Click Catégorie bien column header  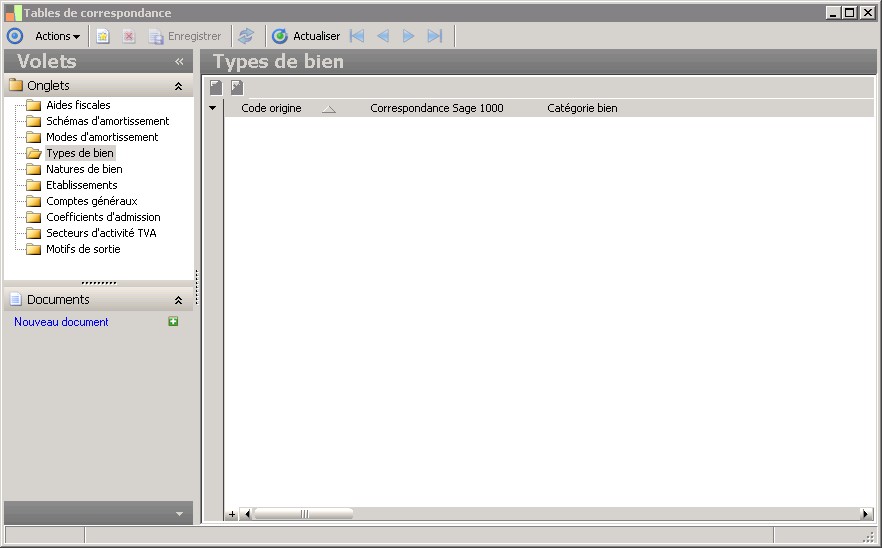[x=582, y=108]
